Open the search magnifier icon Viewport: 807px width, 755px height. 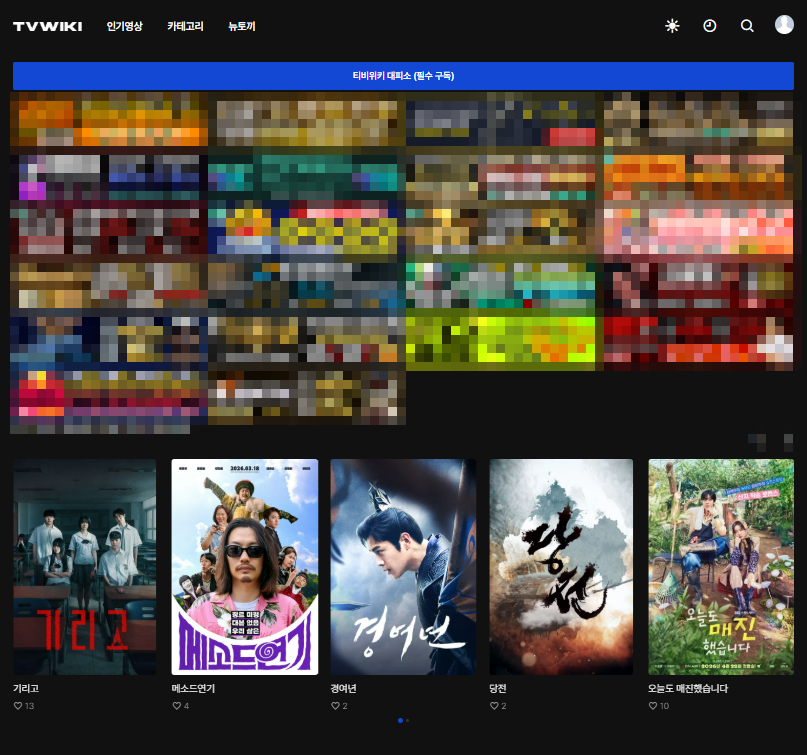tap(747, 26)
